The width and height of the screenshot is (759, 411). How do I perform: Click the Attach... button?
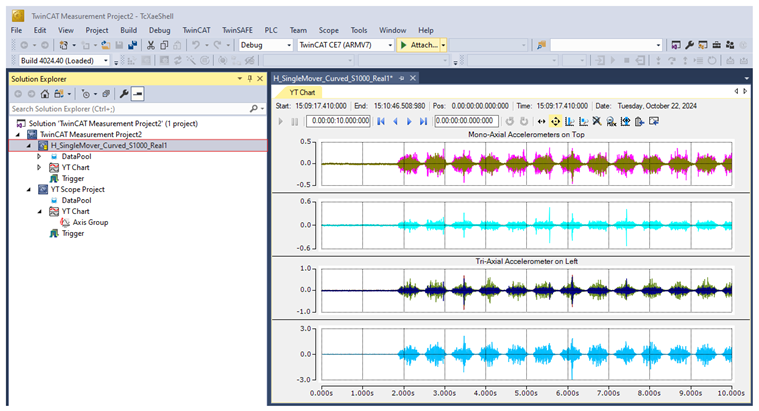point(419,45)
